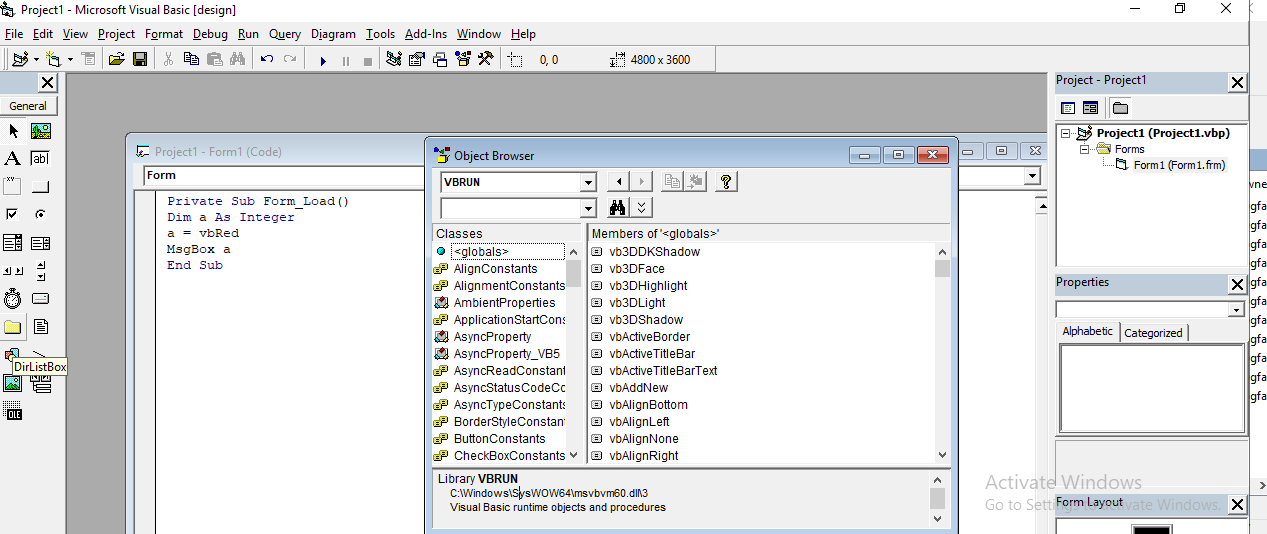Screen dimensions: 1267x534
Task: Select AlignConstants in the Classes list
Action: (x=495, y=269)
